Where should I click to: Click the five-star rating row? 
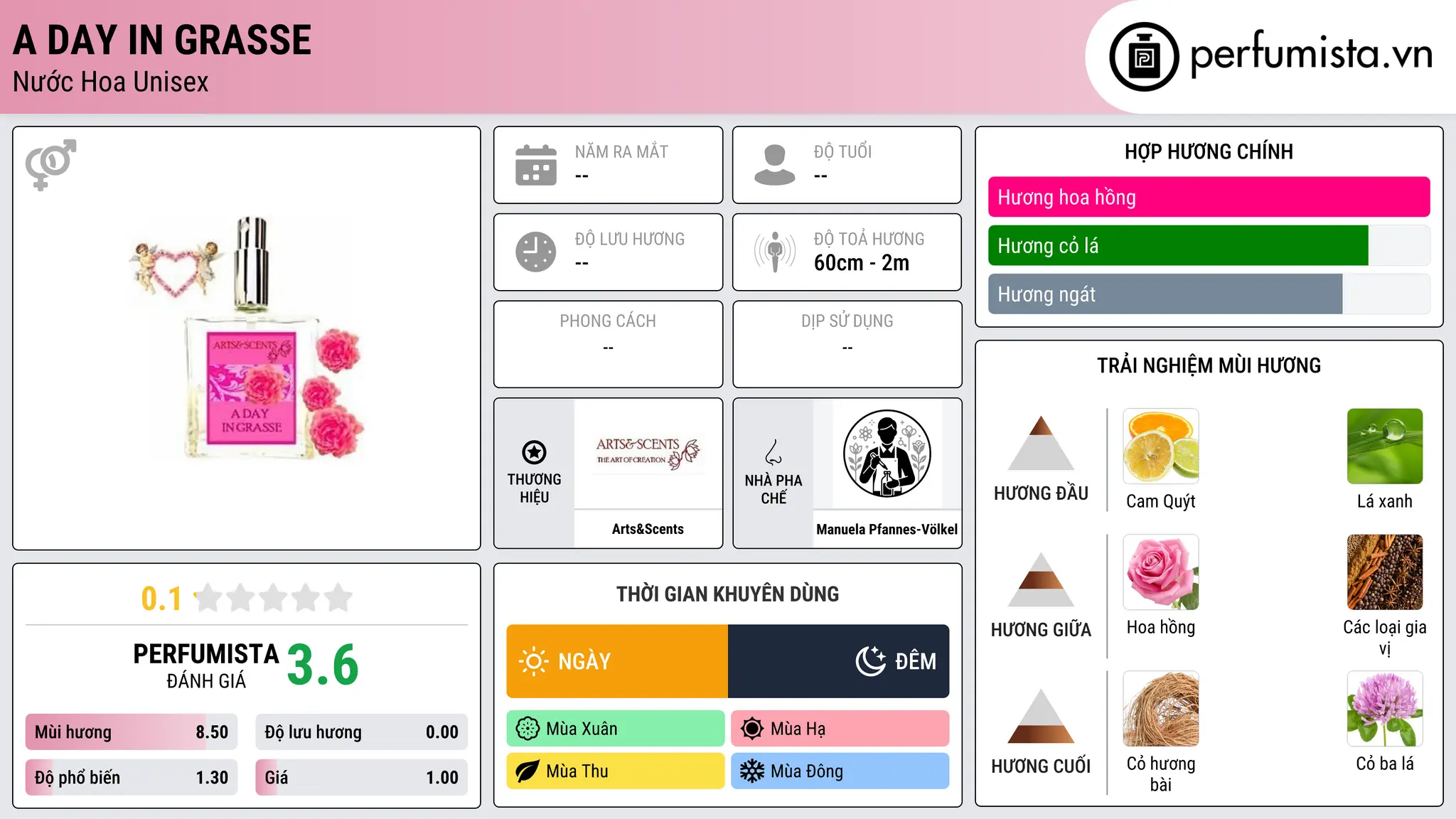click(x=273, y=598)
